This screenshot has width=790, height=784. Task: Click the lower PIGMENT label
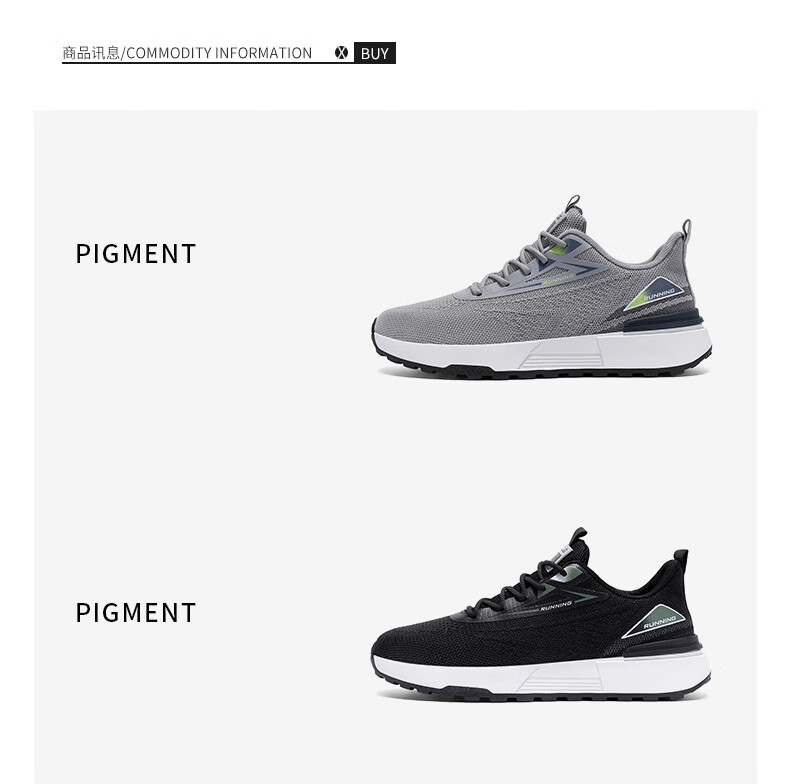click(136, 613)
